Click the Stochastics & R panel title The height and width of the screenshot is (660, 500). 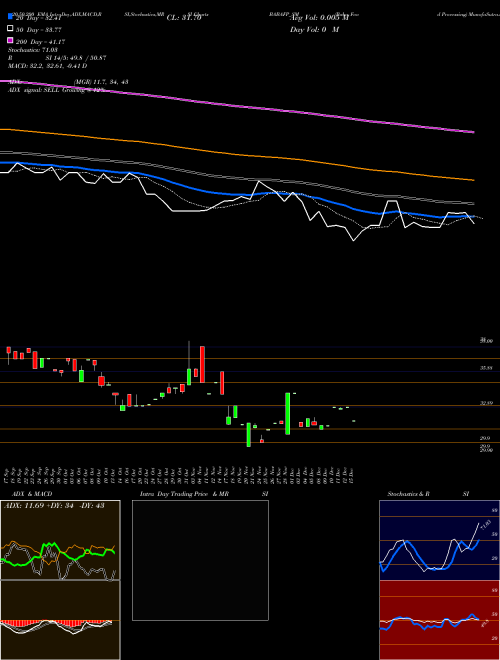coord(408,494)
